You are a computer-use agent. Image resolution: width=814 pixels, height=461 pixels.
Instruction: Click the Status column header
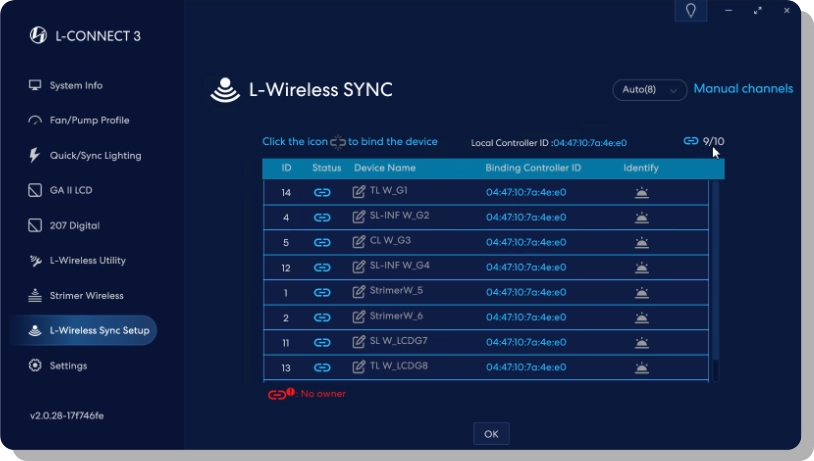[327, 168]
